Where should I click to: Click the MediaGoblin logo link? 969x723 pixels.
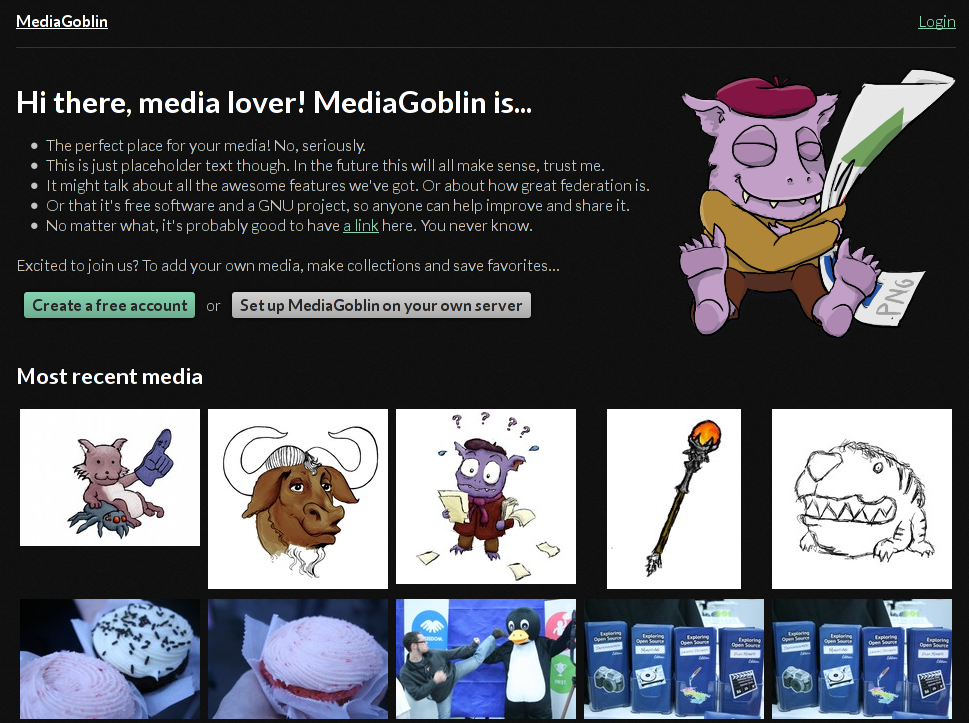tap(62, 22)
